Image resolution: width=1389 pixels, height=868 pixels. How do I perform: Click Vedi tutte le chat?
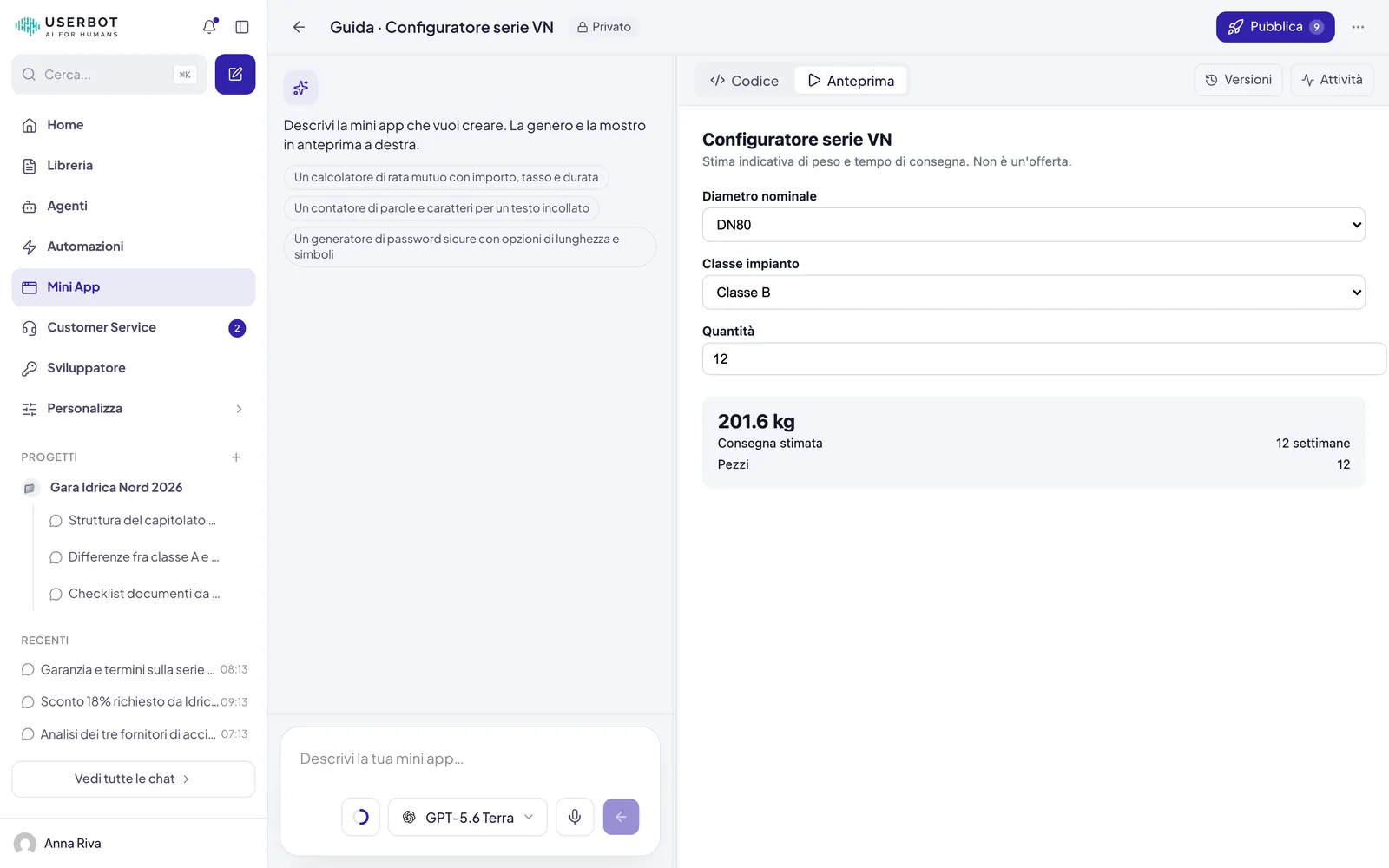coord(134,779)
